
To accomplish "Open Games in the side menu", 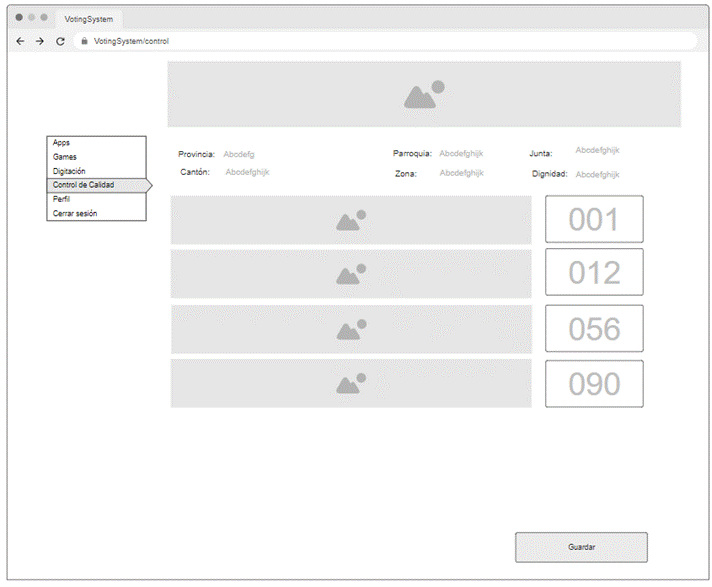I will coord(65,157).
